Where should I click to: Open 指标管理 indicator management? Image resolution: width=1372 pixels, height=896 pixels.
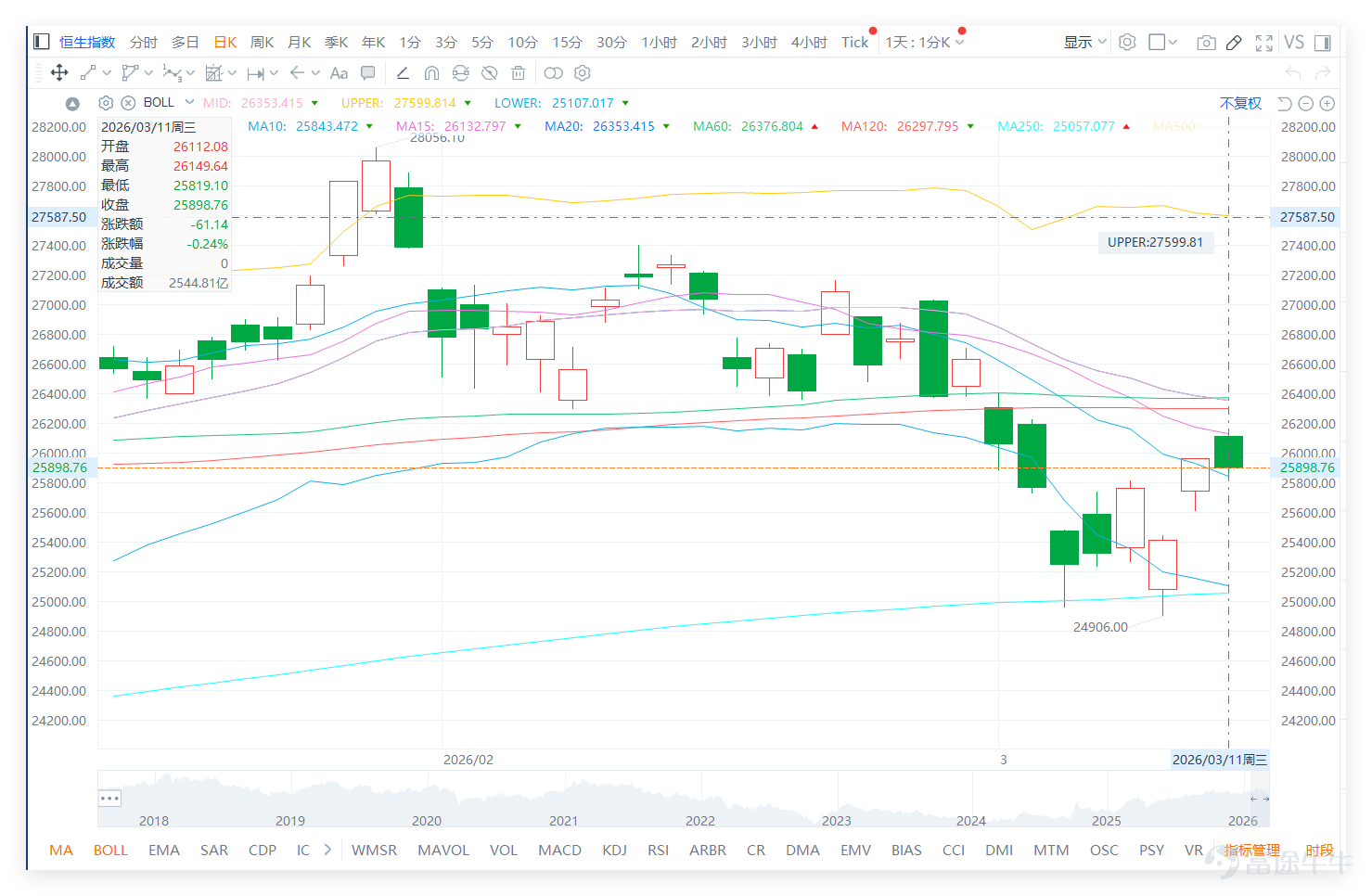tap(1251, 850)
